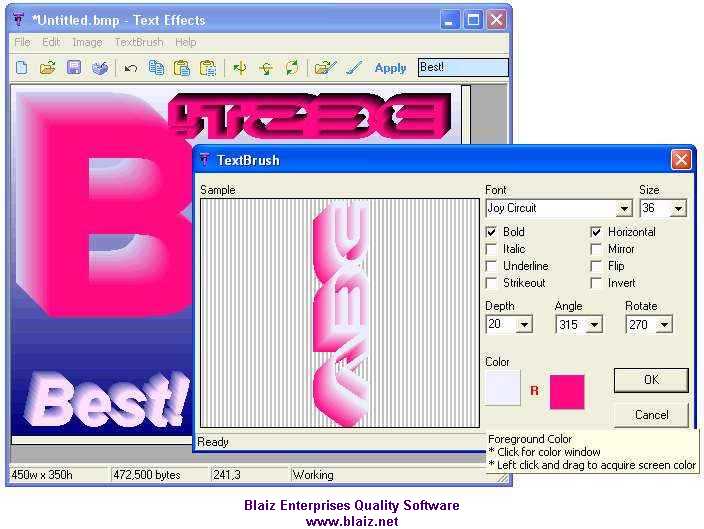Save with the floppy disk icon
Screen dimensions: 704x529
pyautogui.click(x=74, y=68)
